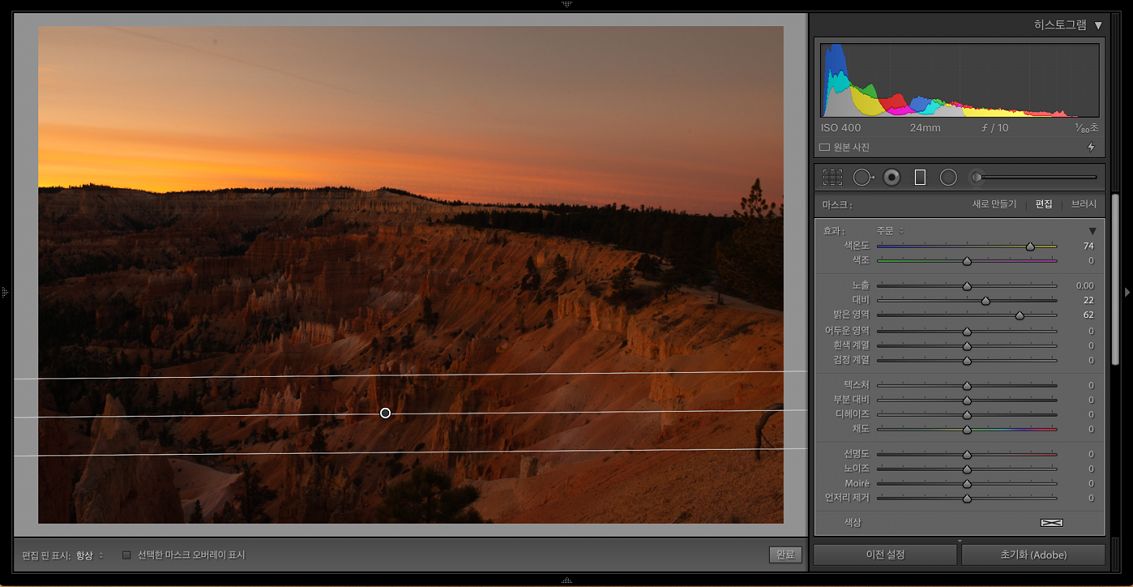
Task: Click the ISO 400 text
Action: coord(840,128)
